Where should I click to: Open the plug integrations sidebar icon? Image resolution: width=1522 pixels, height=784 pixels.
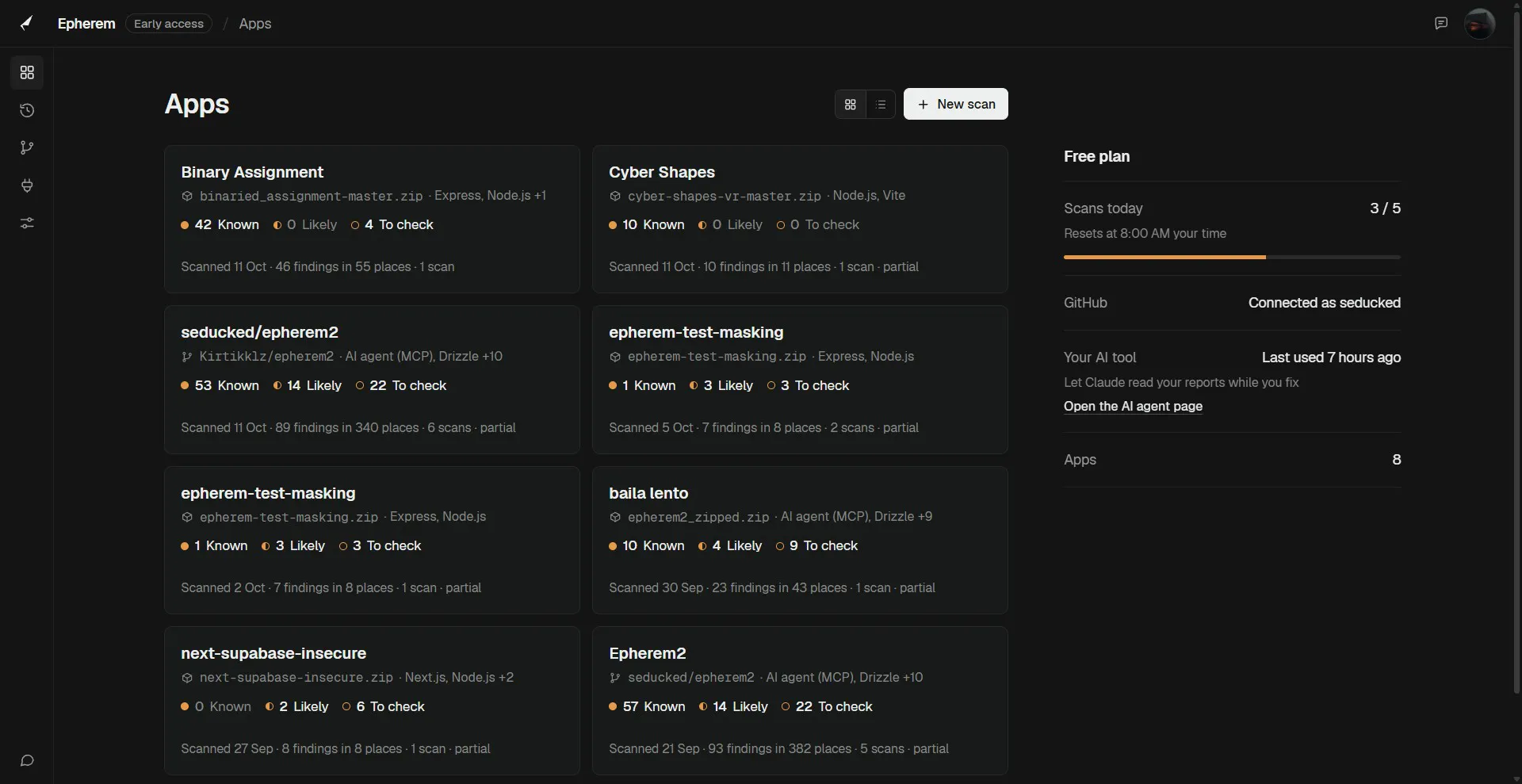point(27,185)
